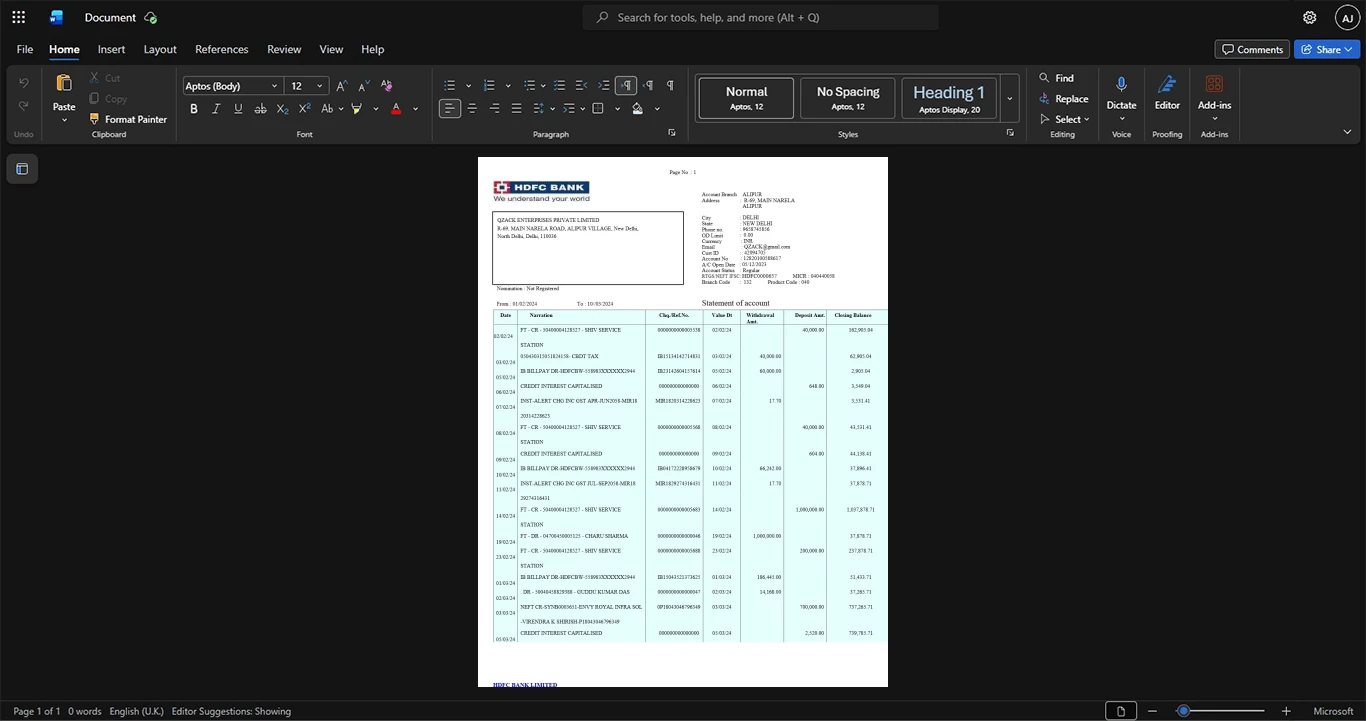Toggle subscript formatting
This screenshot has height=721, width=1366.
point(282,108)
